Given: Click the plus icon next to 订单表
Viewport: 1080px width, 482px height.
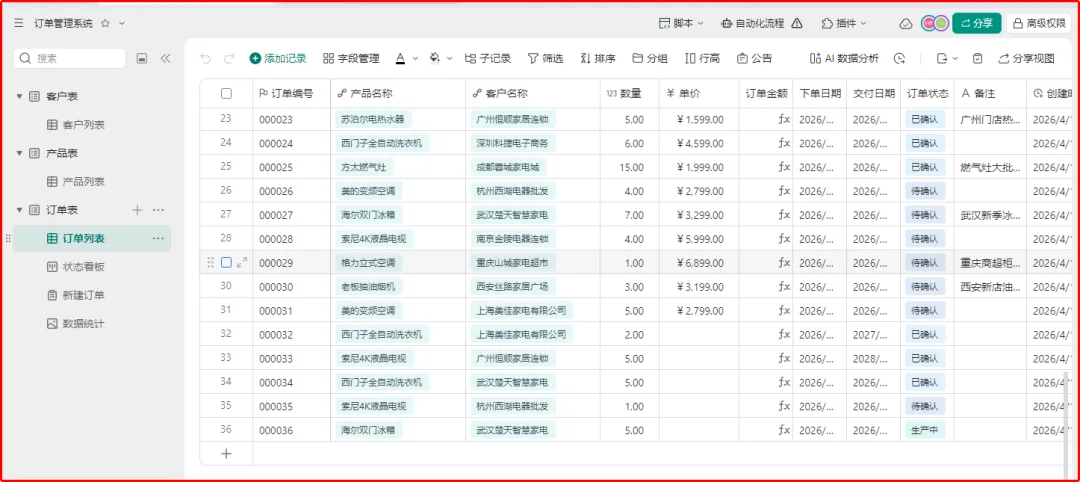Looking at the screenshot, I should click(137, 209).
